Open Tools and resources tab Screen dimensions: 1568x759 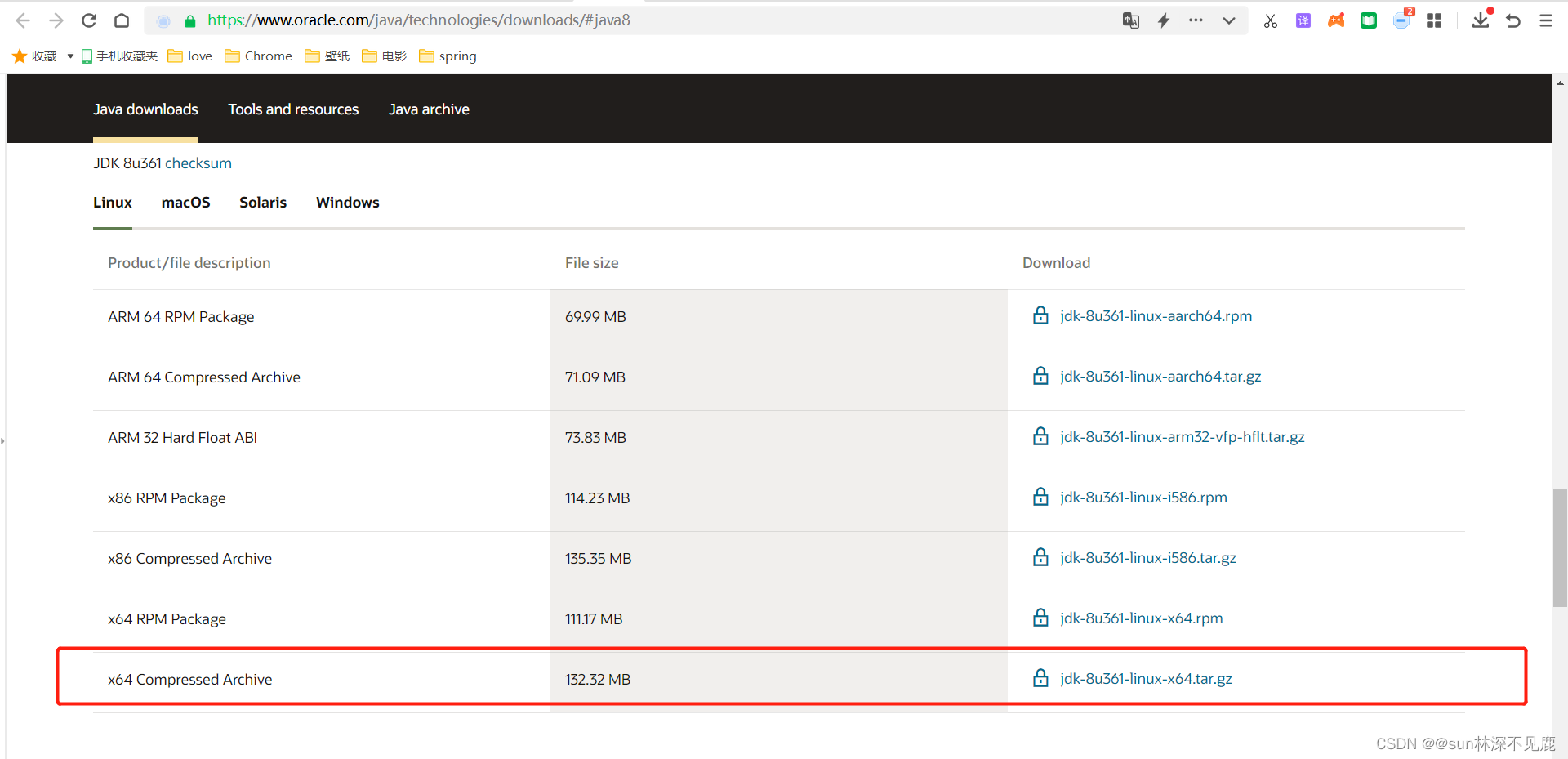[293, 109]
